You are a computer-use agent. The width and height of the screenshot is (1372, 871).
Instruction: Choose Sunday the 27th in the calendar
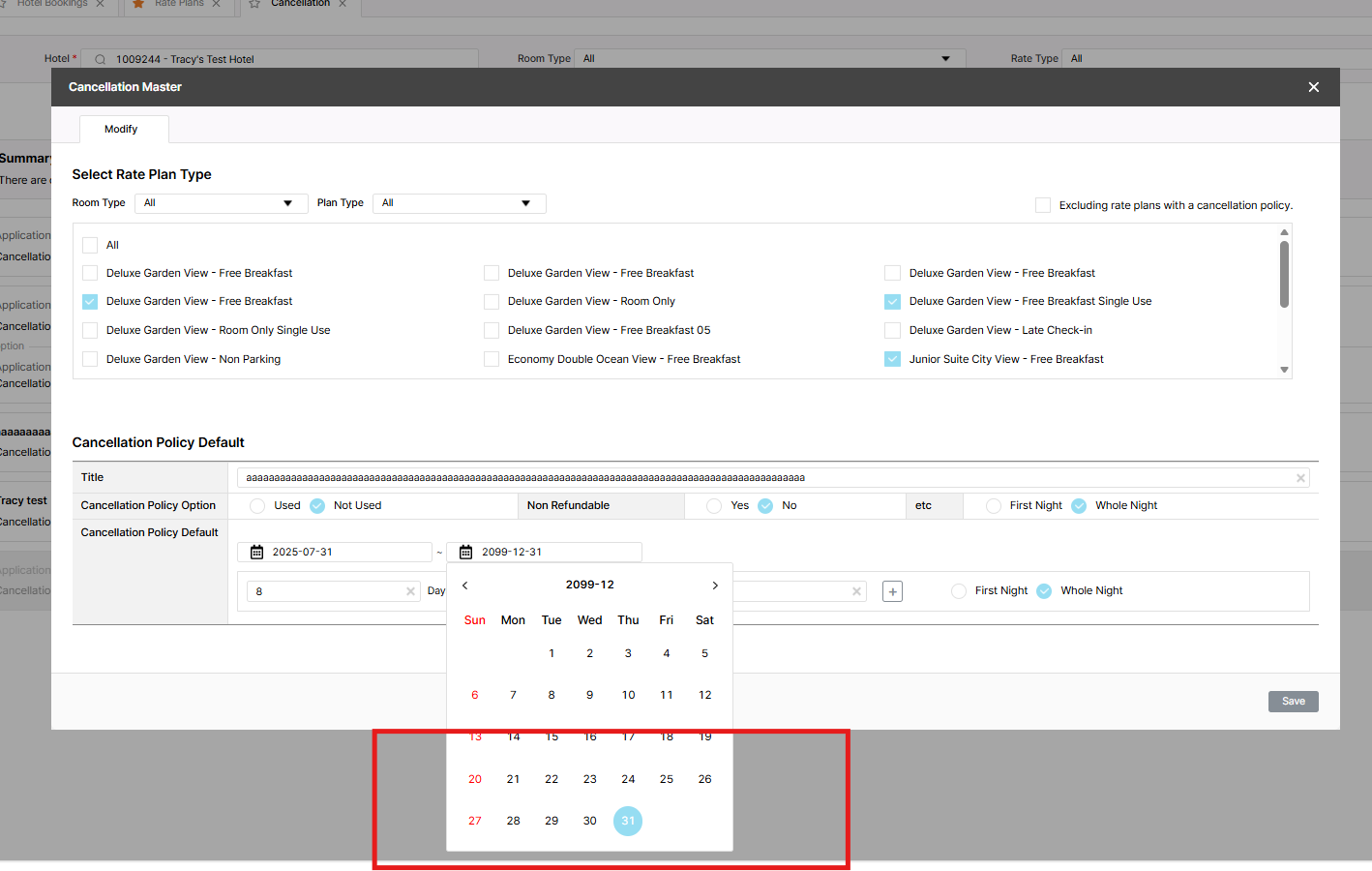[x=475, y=821]
